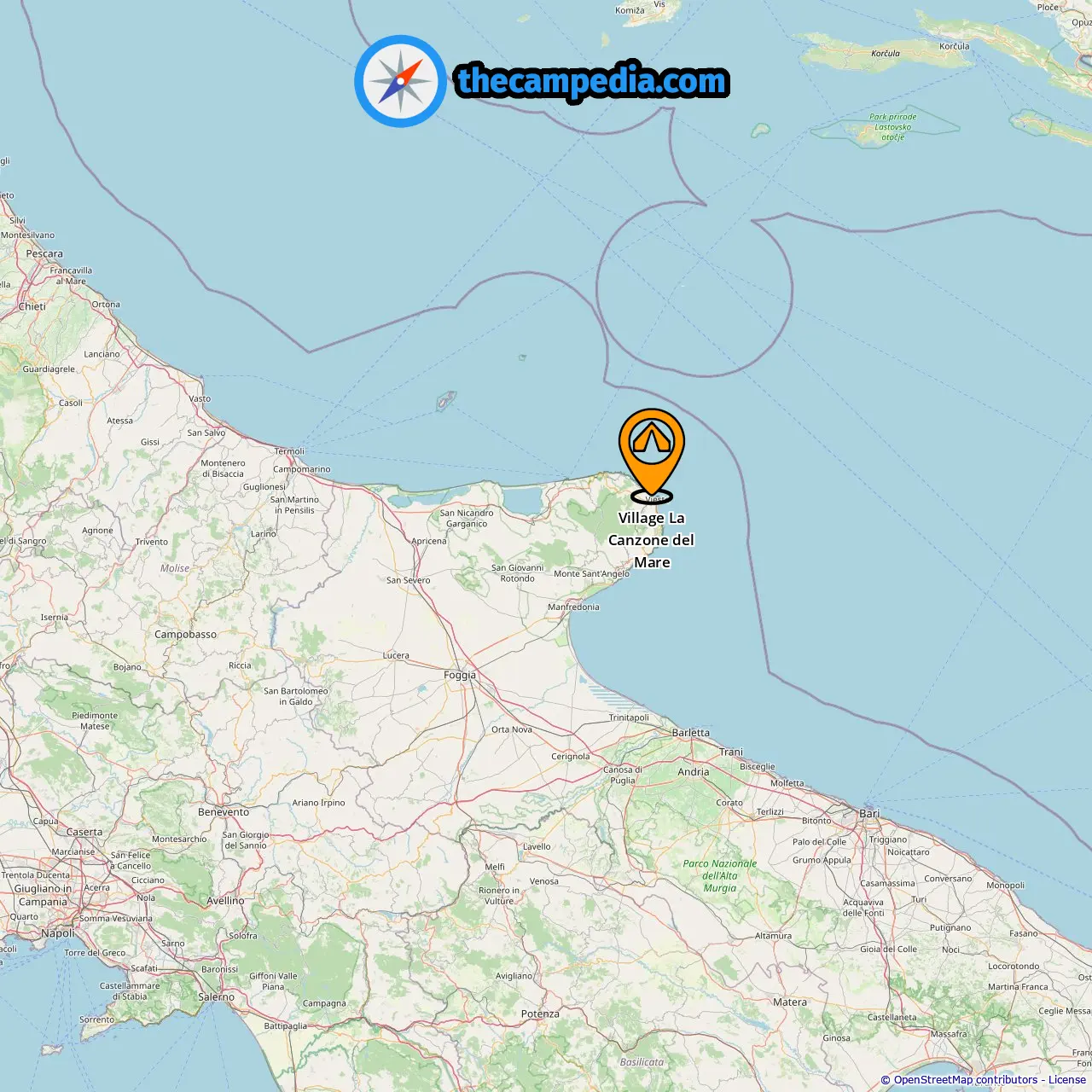Click the Pescara city label
Image resolution: width=1092 pixels, height=1092 pixels.
[x=44, y=253]
